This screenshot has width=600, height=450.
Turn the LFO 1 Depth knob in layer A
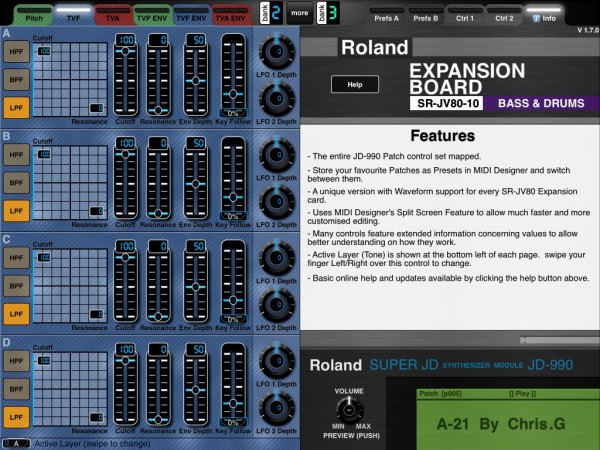[x=277, y=52]
